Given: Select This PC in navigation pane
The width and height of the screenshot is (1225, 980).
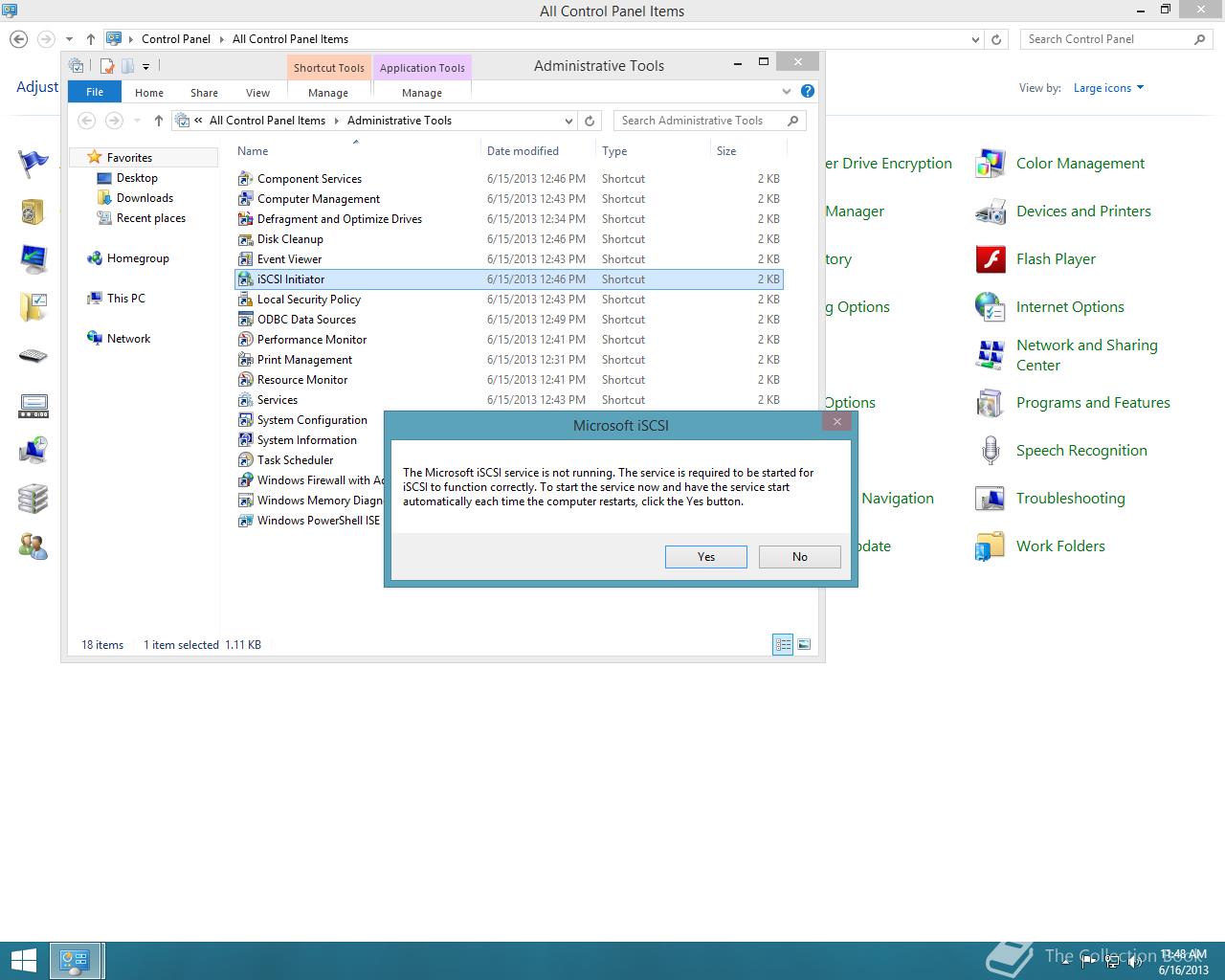Looking at the screenshot, I should point(125,299).
